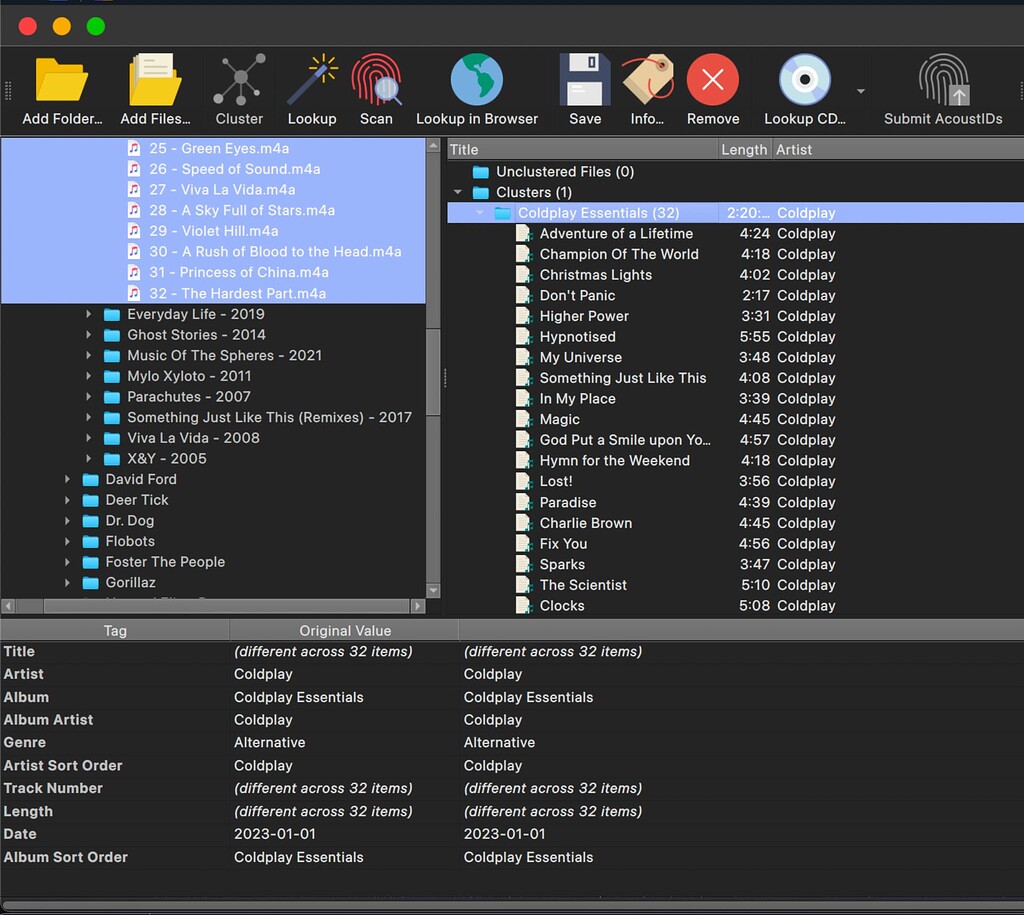
Task: Select the Album Sort Order tag row
Action: (x=512, y=857)
